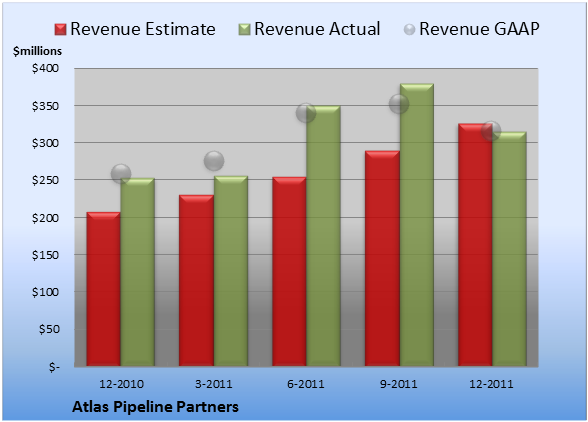Click the '$150' y-axis label
Screen dimensions: 588x422
(x=45, y=255)
